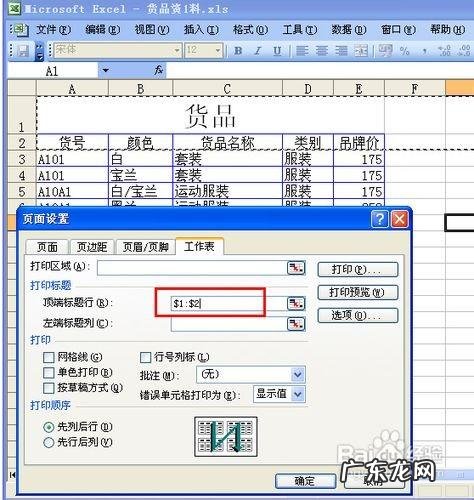Click Increase Decimal icon

(444, 51)
